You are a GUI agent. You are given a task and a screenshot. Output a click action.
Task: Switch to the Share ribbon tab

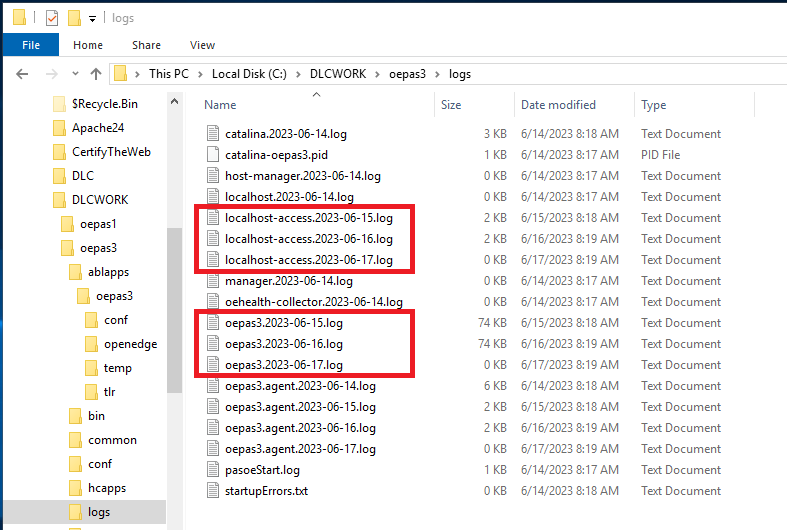point(146,45)
